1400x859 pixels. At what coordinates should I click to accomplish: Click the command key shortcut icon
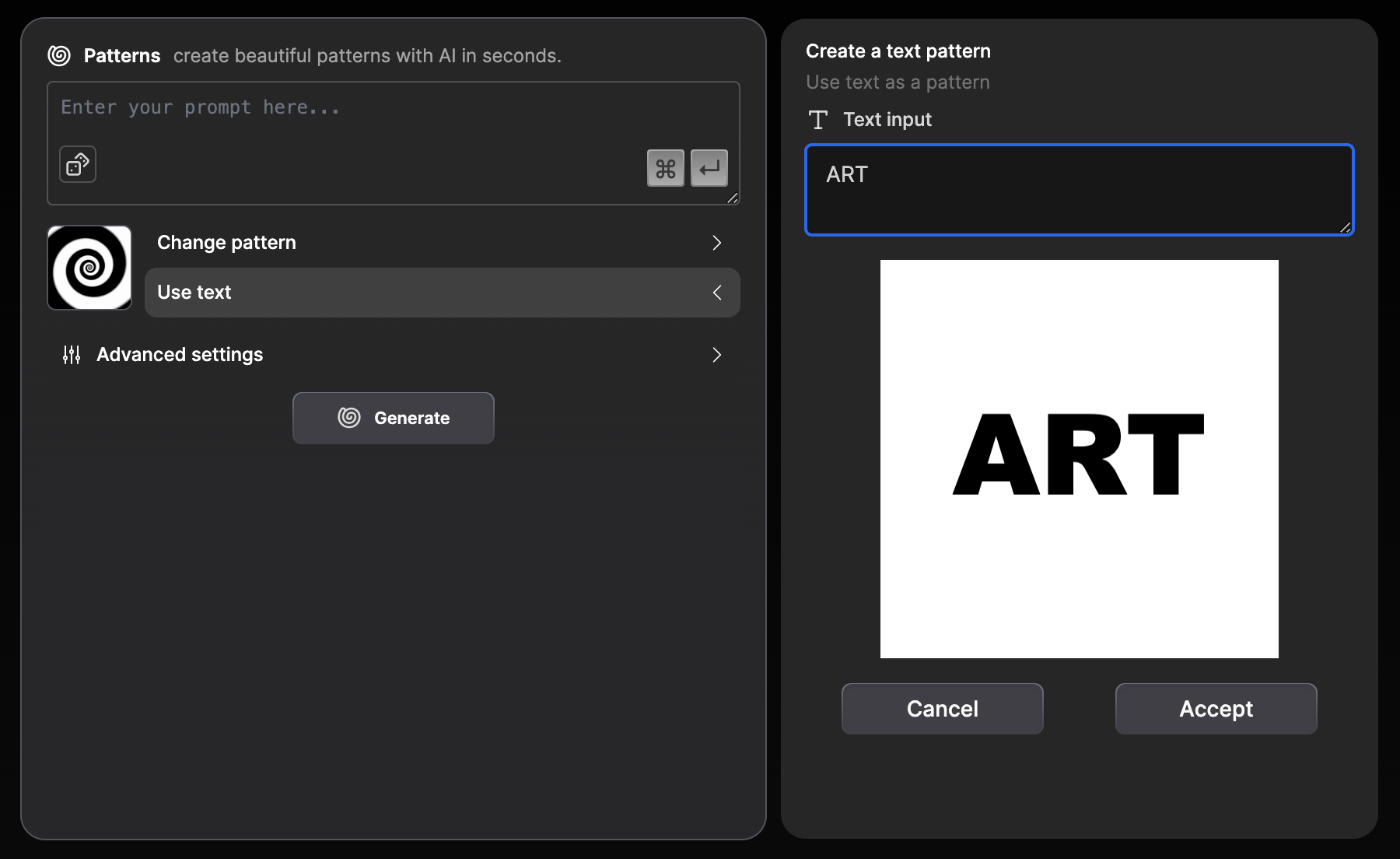(666, 168)
